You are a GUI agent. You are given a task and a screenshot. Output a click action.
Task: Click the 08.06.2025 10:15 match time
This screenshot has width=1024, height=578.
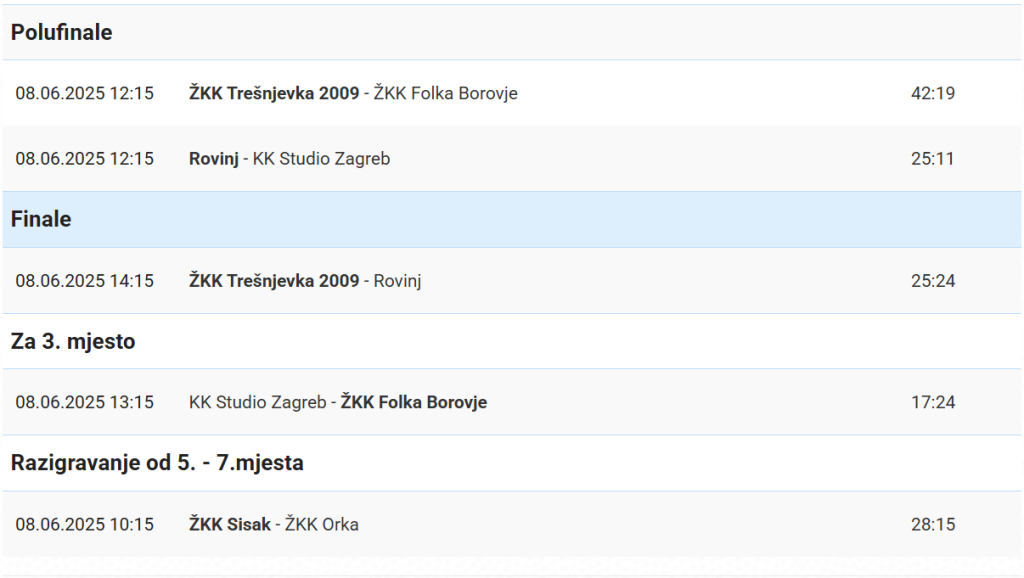(85, 524)
